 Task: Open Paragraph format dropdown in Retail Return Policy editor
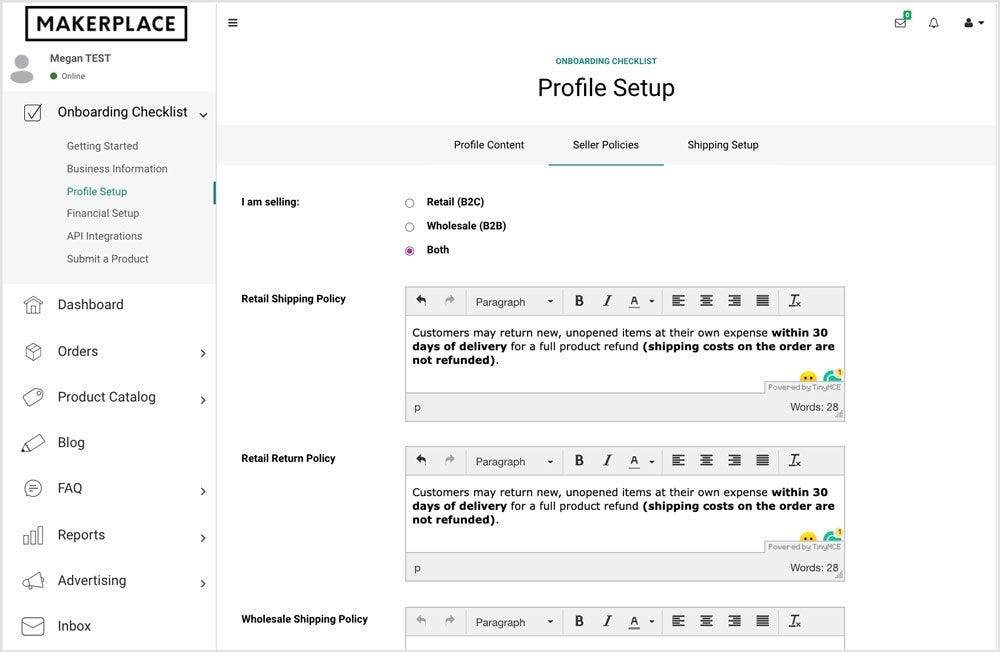tap(514, 461)
